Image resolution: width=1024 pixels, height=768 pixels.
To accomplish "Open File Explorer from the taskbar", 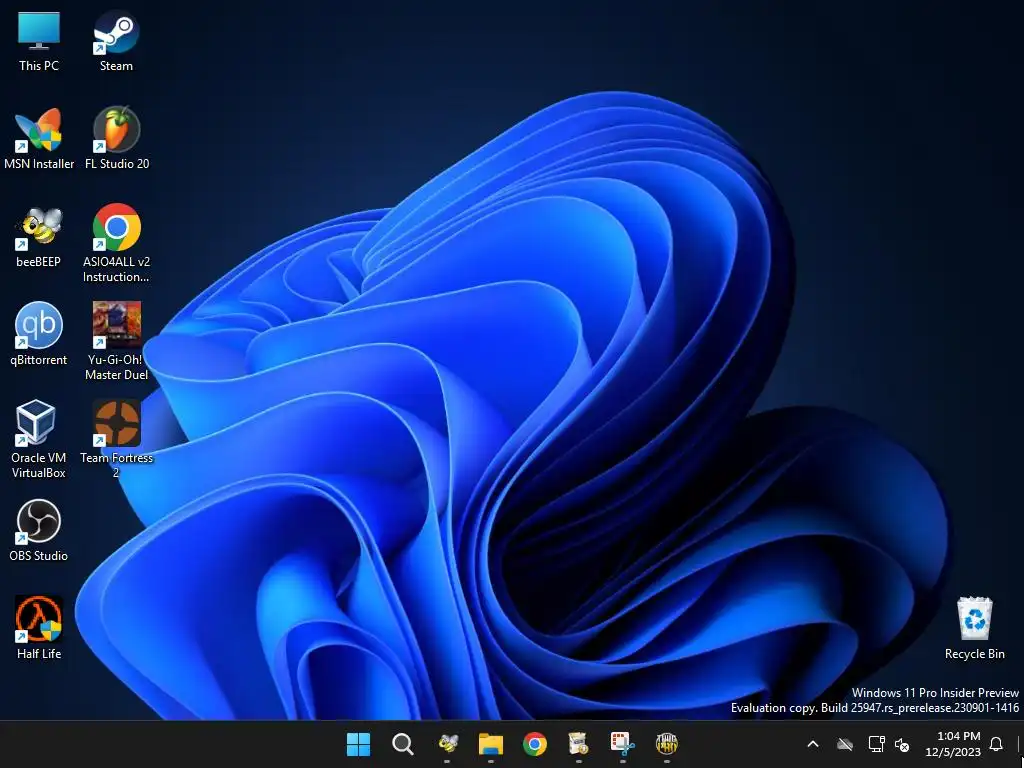I will (490, 744).
